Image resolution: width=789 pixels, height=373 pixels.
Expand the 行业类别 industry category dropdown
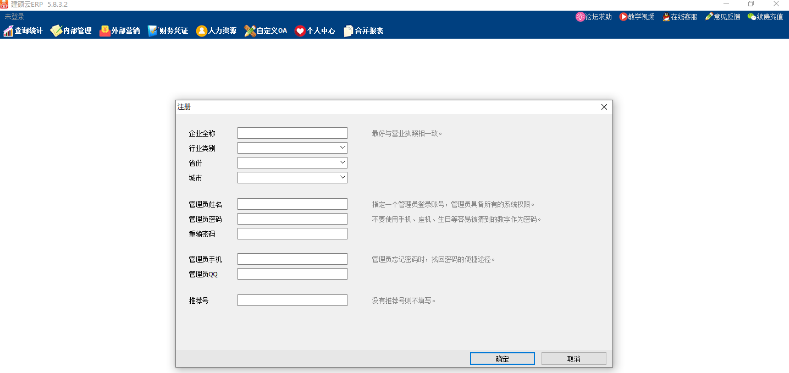342,148
